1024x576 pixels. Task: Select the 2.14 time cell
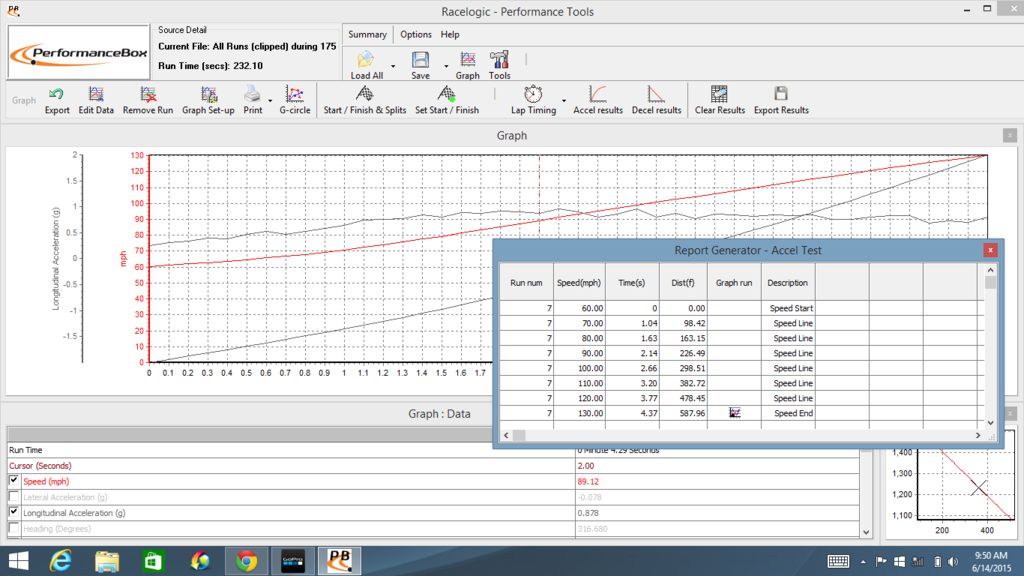click(x=632, y=353)
